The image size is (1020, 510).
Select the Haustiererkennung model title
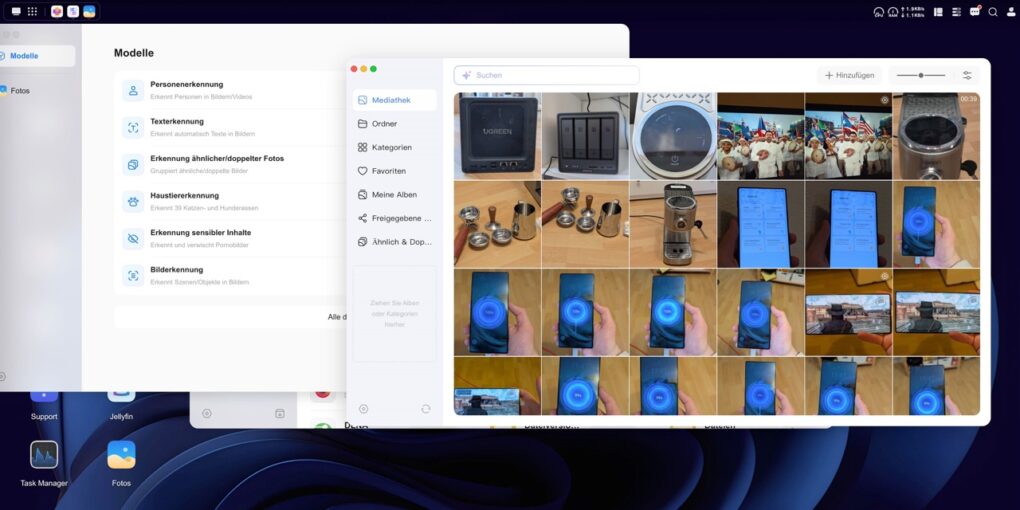tap(184, 196)
